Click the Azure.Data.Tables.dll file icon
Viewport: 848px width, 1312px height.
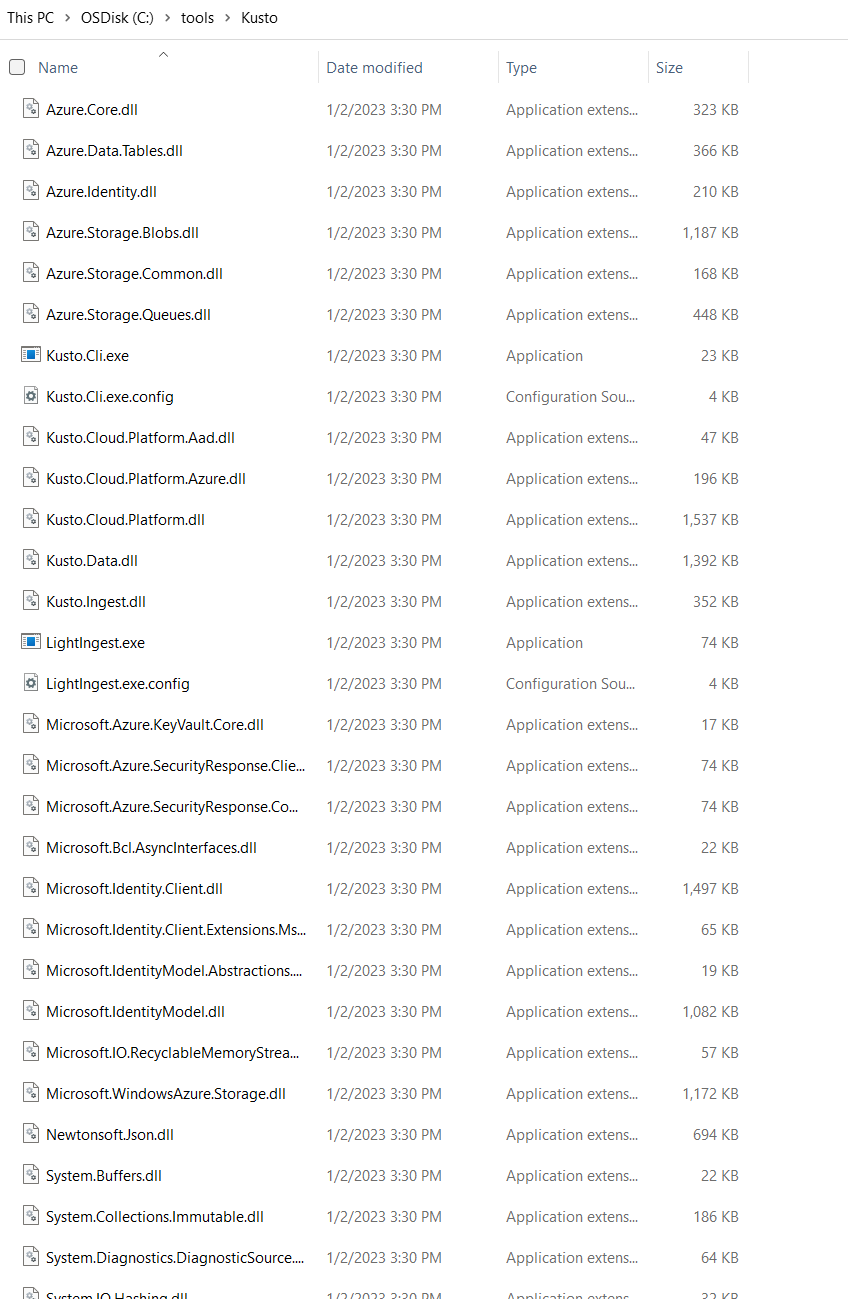coord(30,150)
